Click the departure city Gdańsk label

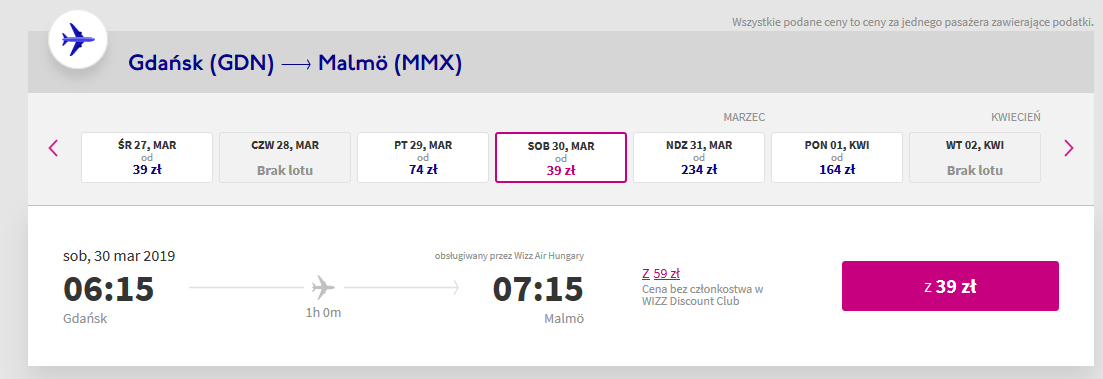point(85,319)
